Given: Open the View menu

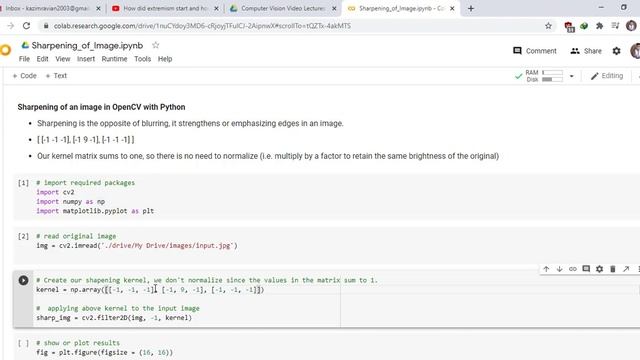Looking at the screenshot, I should coord(62,59).
